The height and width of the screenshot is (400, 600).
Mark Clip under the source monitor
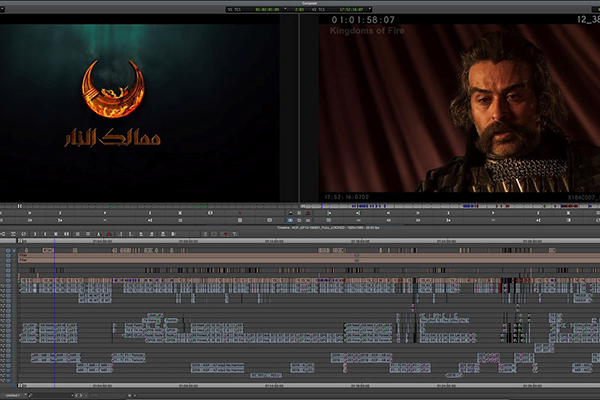[180, 213]
